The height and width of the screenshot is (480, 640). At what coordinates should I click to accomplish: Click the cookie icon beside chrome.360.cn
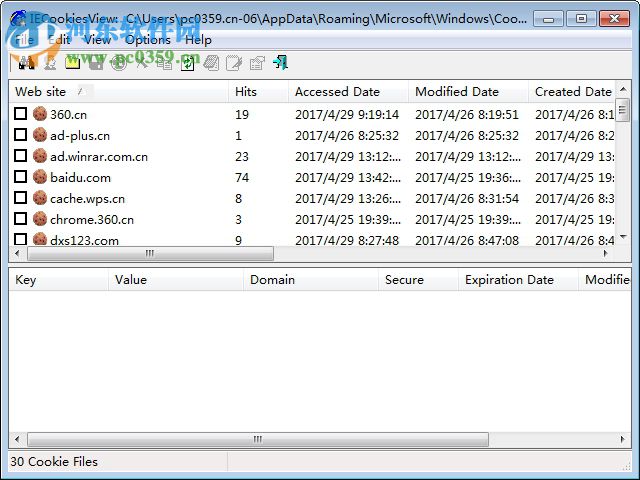pyautogui.click(x=40, y=219)
